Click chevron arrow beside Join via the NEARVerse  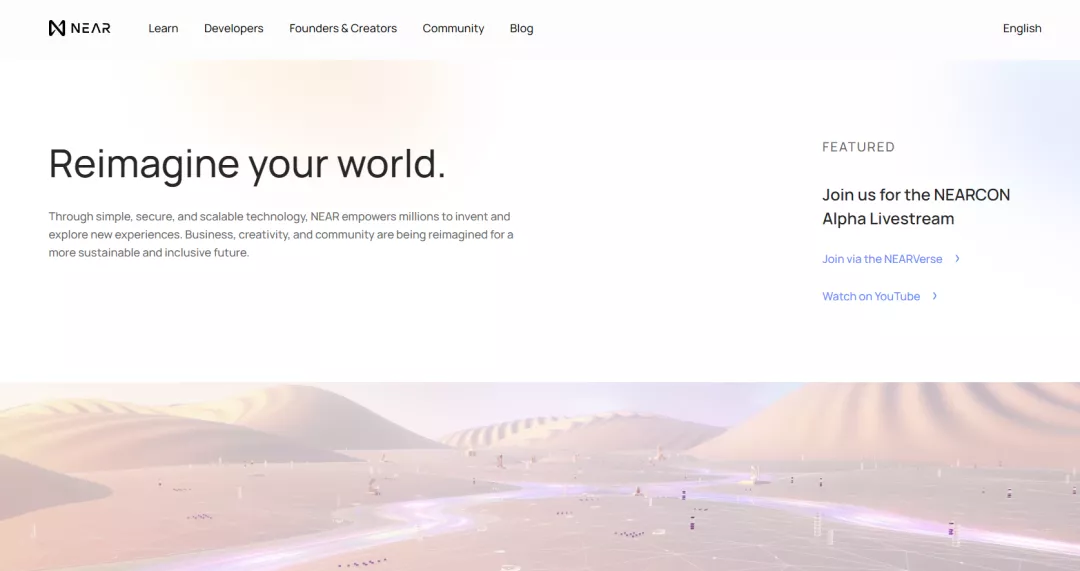pyautogui.click(x=957, y=259)
